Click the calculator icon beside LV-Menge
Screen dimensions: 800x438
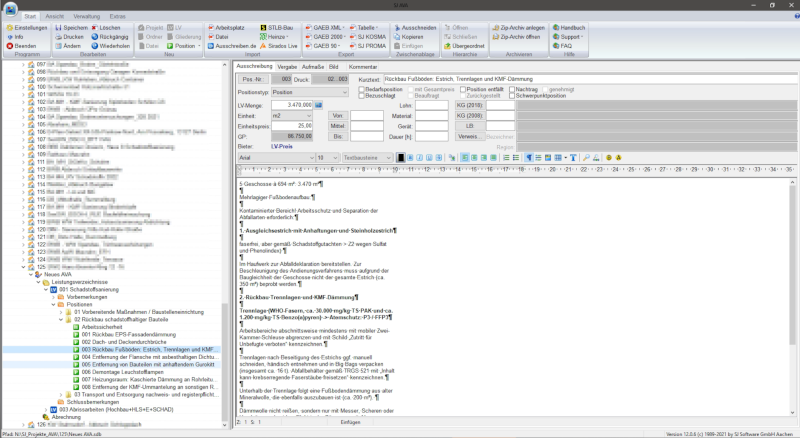318,105
